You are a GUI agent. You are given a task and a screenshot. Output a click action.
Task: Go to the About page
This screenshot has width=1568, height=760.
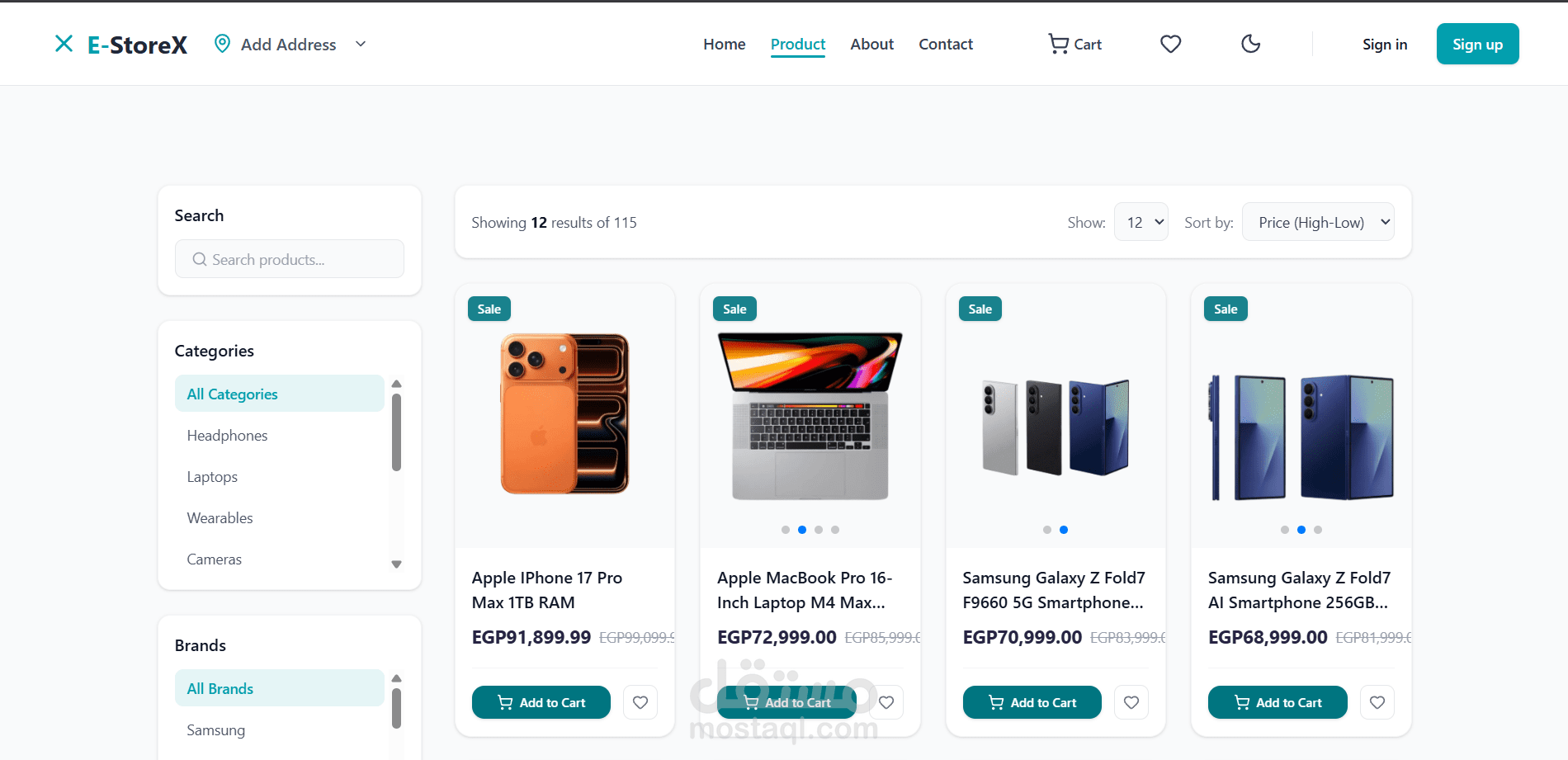point(871,45)
